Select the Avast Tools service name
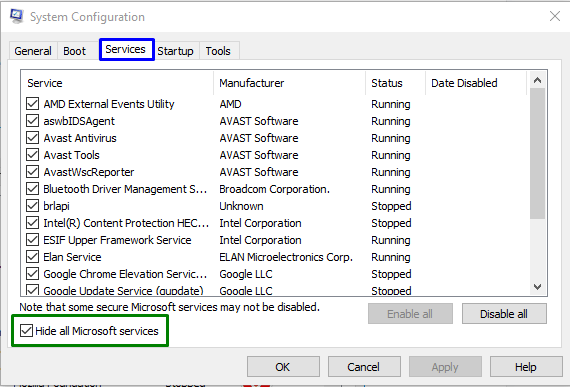This screenshot has height=387, width=570. (x=71, y=155)
